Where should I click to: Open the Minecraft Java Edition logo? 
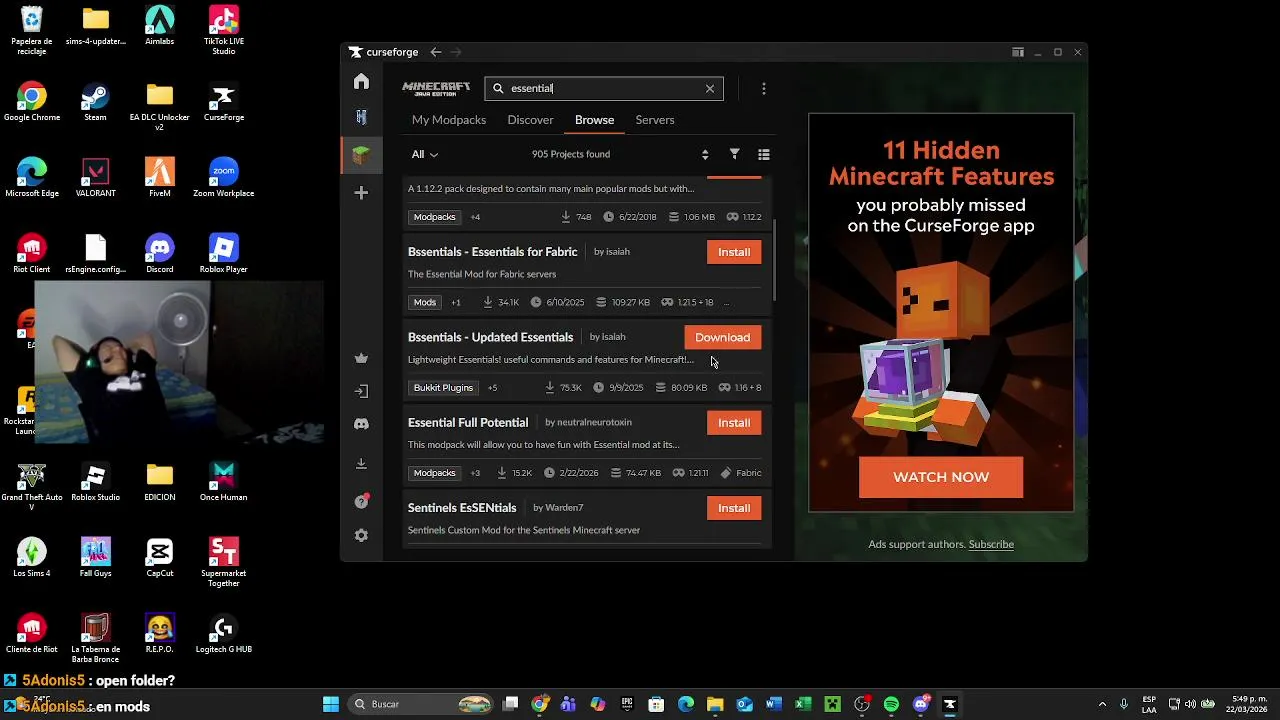[436, 88]
